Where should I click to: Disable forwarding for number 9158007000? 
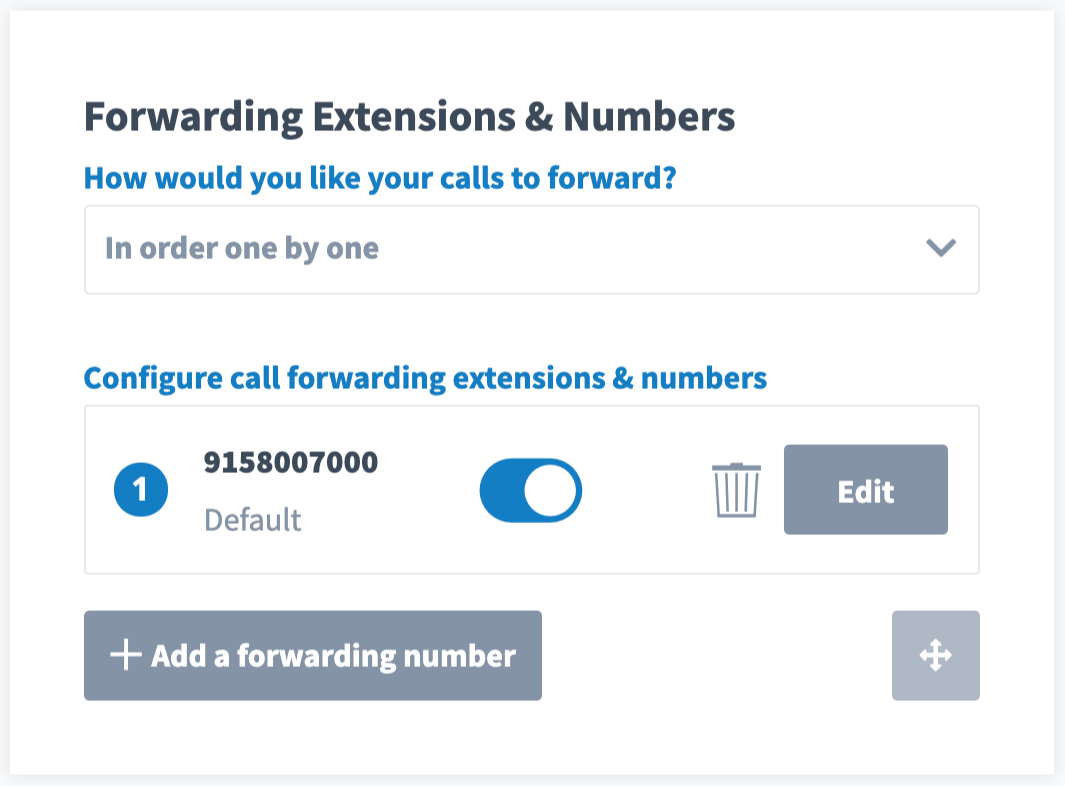530,490
